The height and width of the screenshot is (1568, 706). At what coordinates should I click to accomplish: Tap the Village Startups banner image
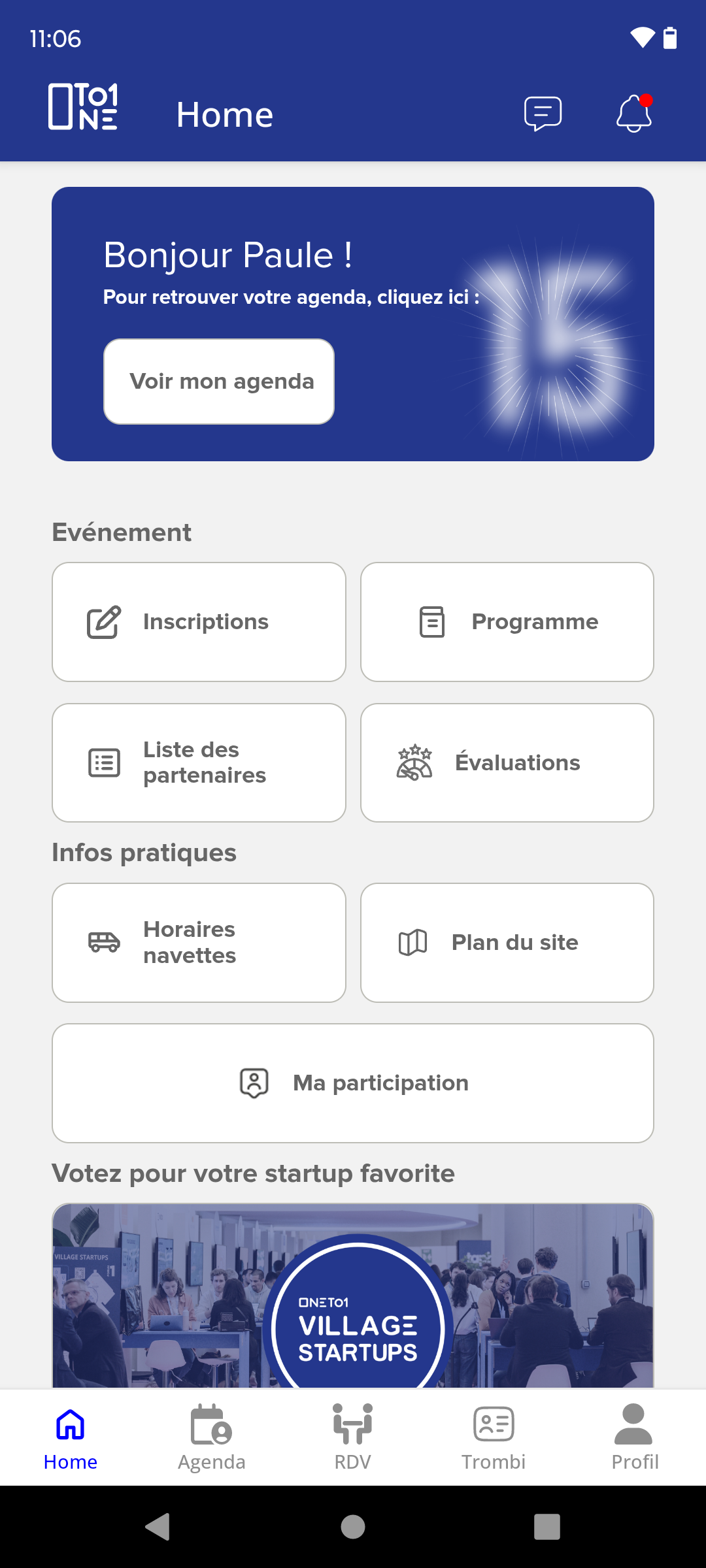353,1296
